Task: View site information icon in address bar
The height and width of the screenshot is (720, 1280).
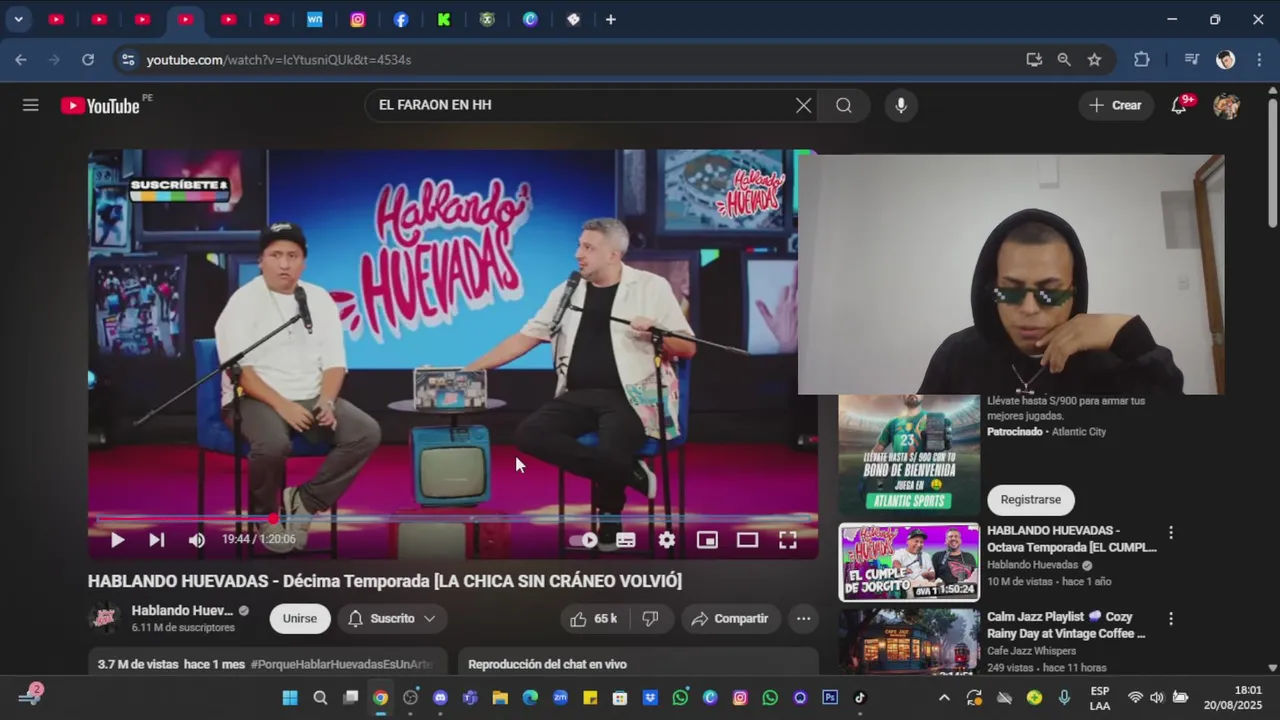Action: [128, 60]
